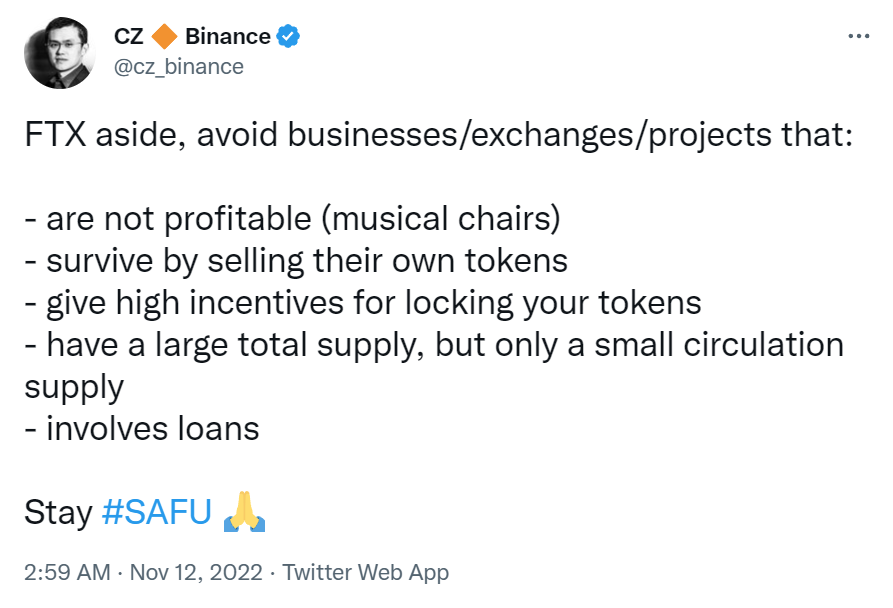Viewport: 893px width, 608px height.
Task: Click the blue verified checkmark badge
Action: [x=288, y=36]
